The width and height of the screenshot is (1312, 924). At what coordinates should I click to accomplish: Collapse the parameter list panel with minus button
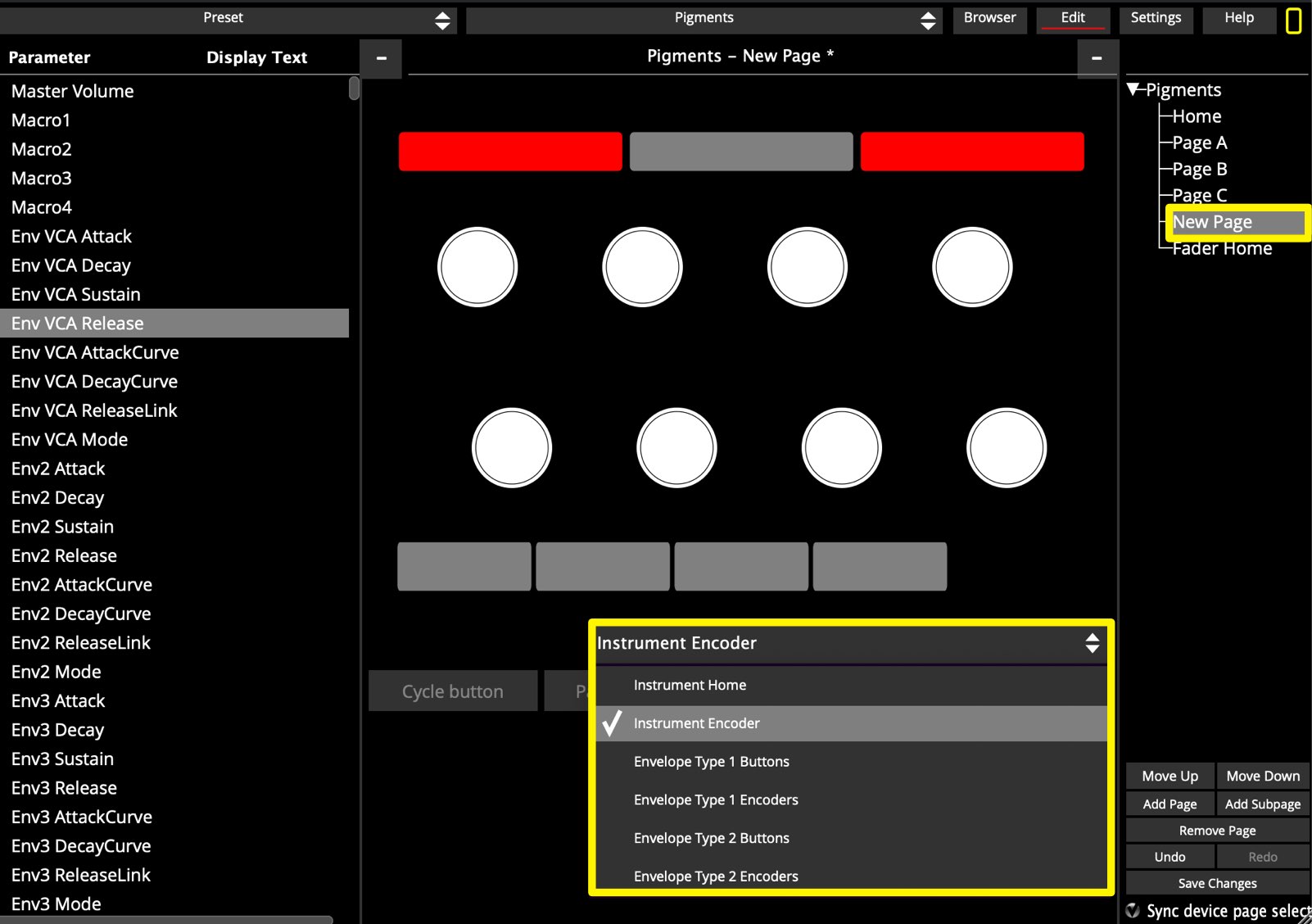pyautogui.click(x=381, y=58)
